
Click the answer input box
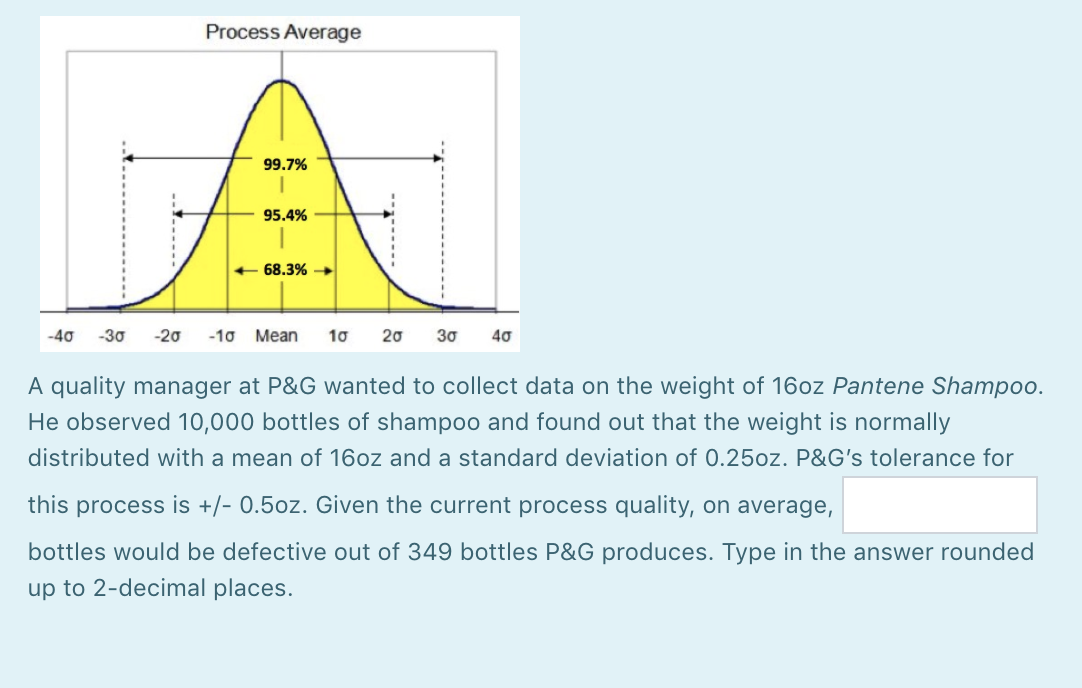click(x=939, y=504)
